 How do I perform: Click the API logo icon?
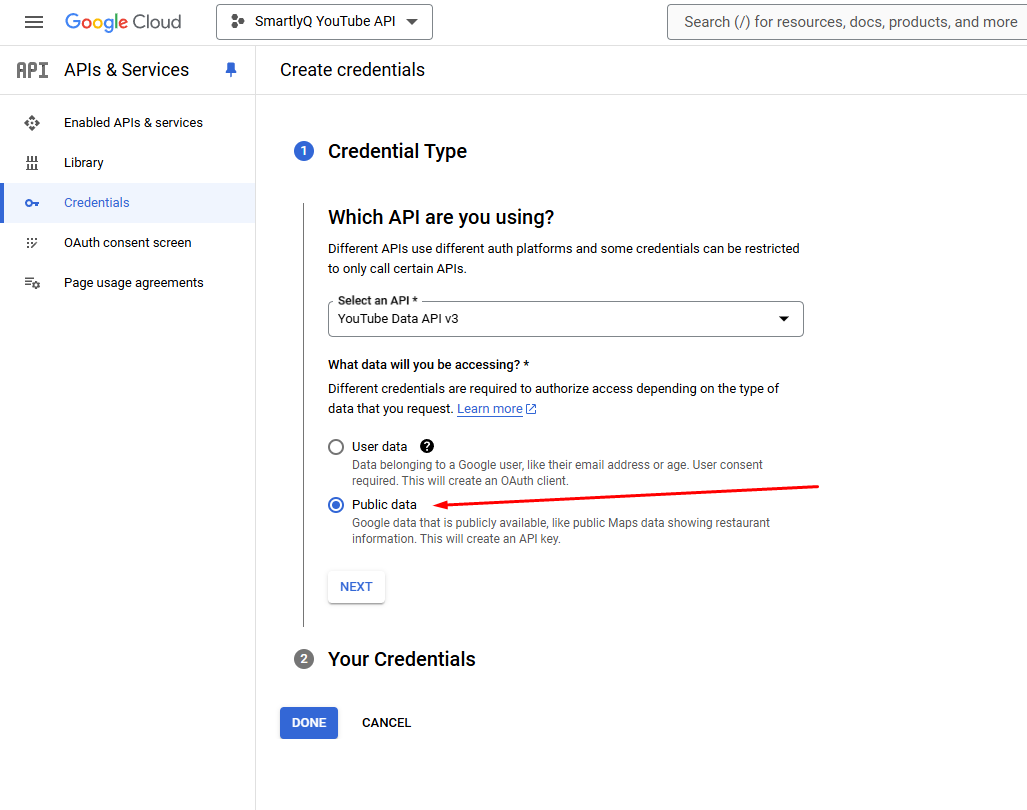point(32,70)
